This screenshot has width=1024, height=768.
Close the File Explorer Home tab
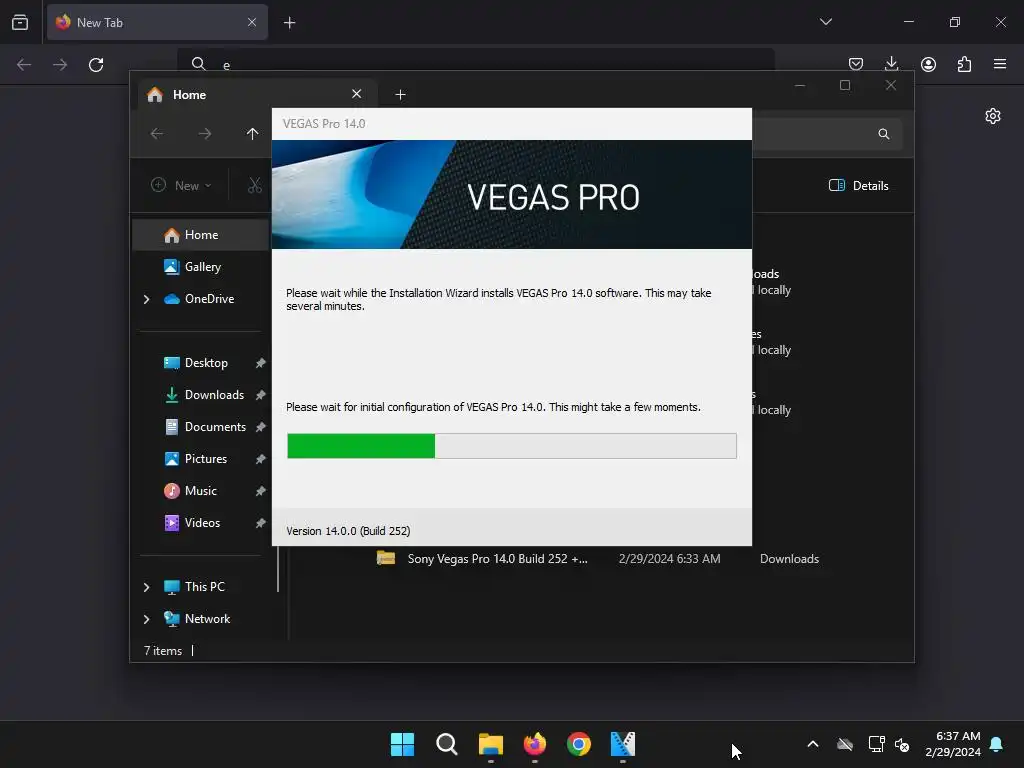357,94
